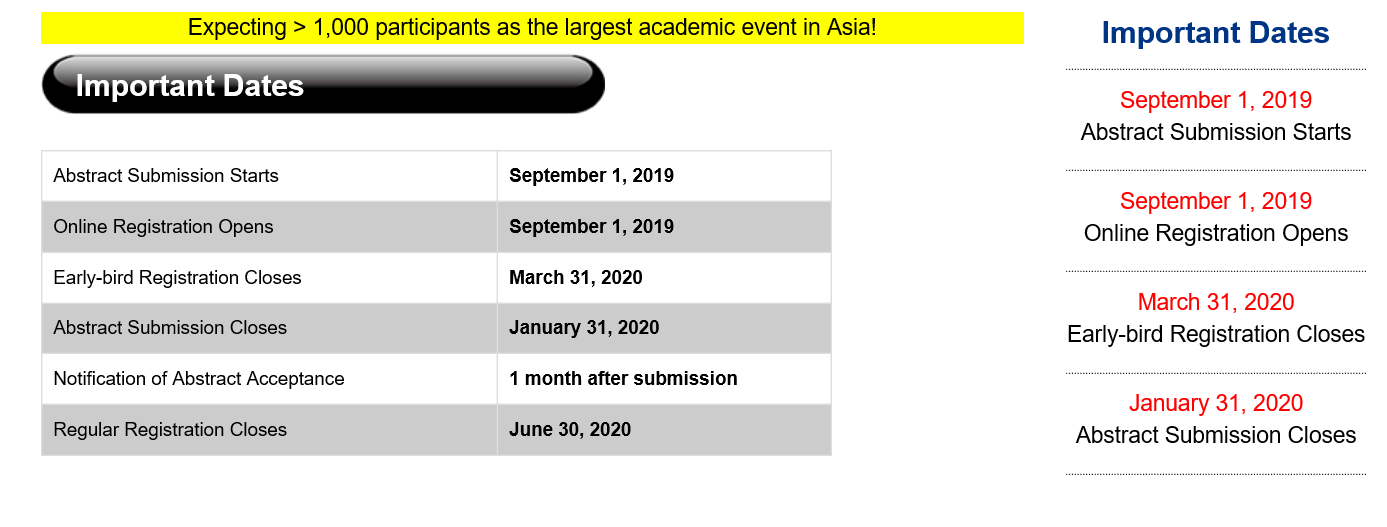This screenshot has height=527, width=1387.
Task: Open the sidebar Online Registration Opens entry
Action: pyautogui.click(x=1216, y=233)
